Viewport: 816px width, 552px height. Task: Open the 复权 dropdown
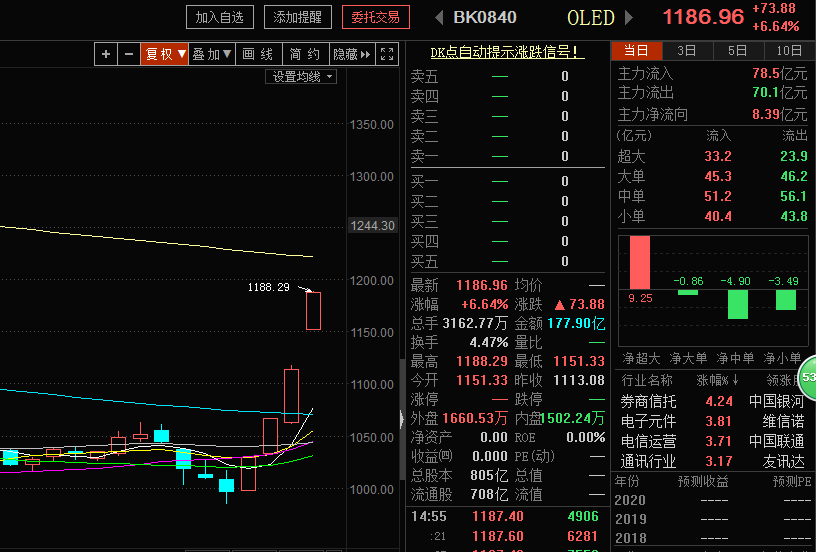pyautogui.click(x=164, y=54)
